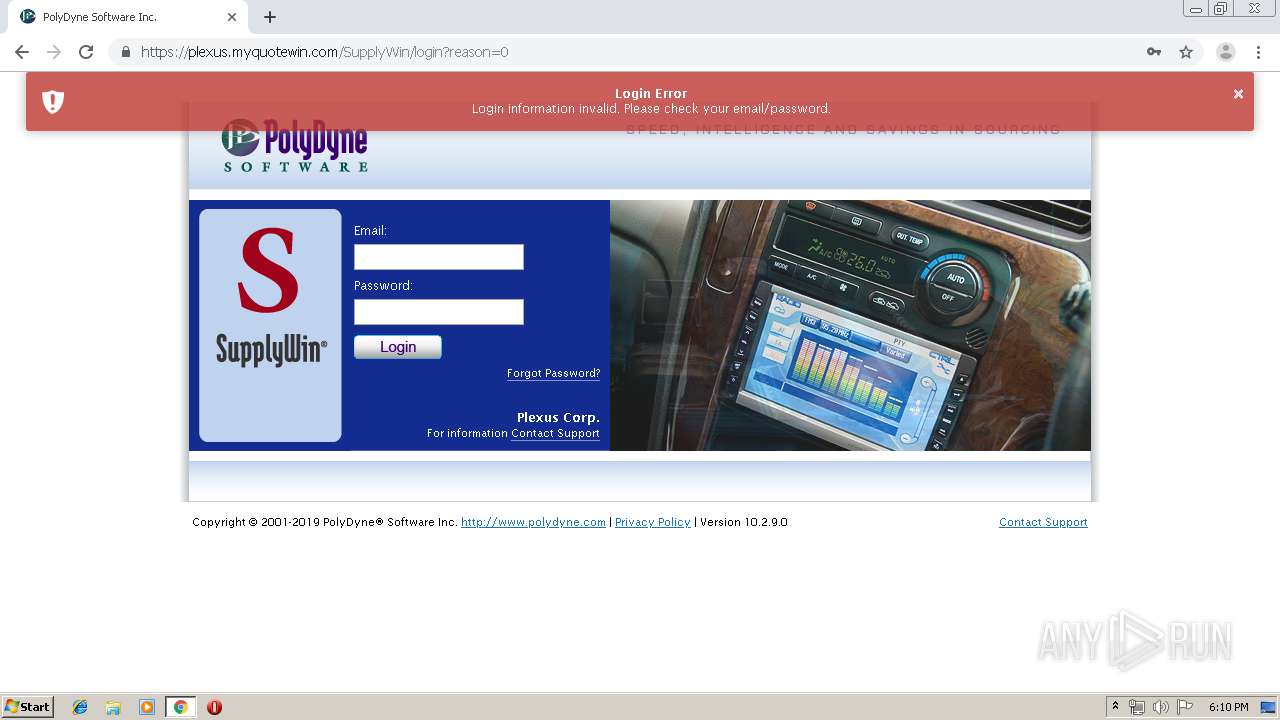This screenshot has width=1280, height=720.
Task: Launch Internet Explorer from the taskbar
Action: (x=80, y=707)
